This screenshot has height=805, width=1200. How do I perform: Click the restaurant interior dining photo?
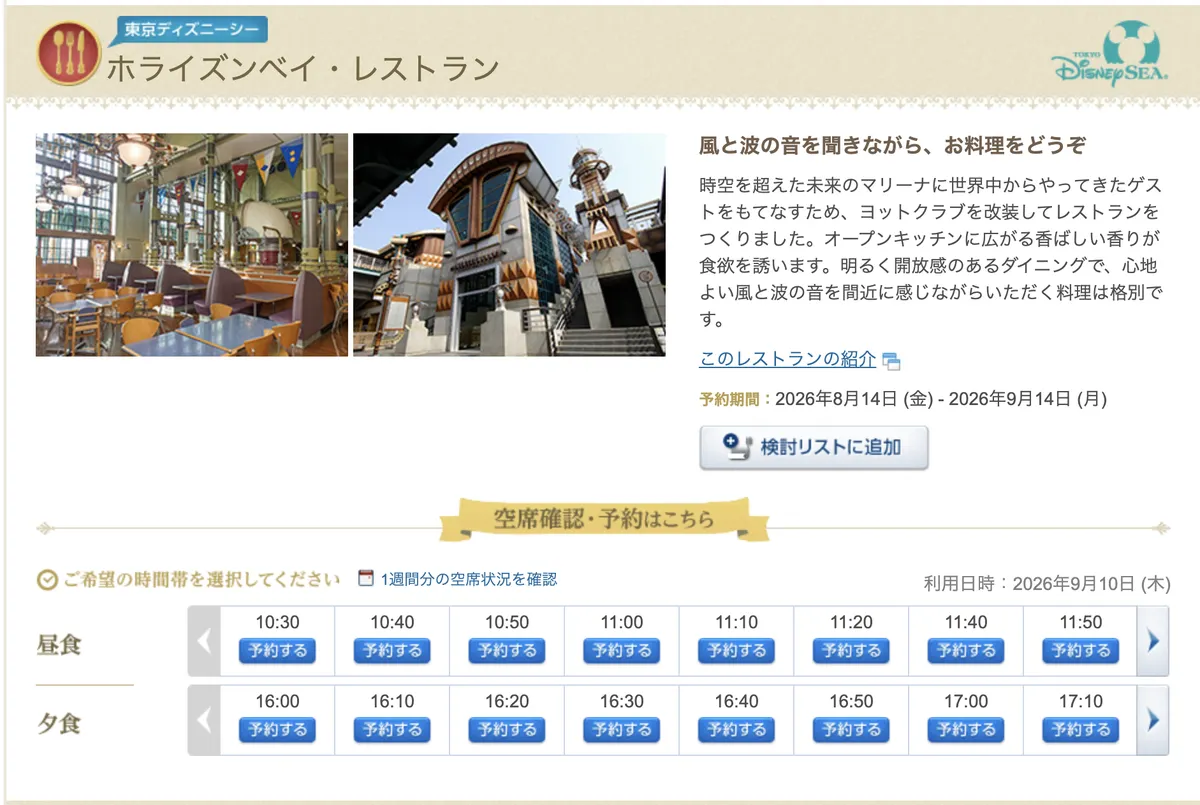pyautogui.click(x=192, y=245)
